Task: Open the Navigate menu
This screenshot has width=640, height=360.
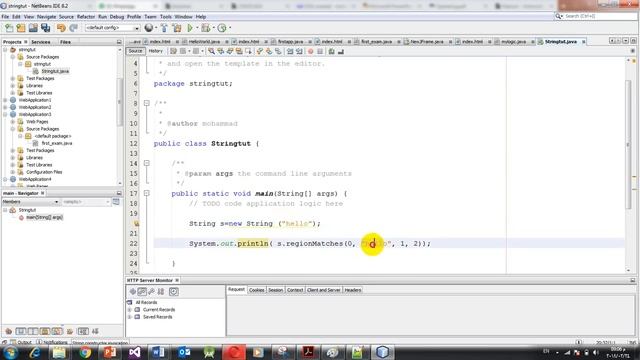Action: click(x=47, y=17)
